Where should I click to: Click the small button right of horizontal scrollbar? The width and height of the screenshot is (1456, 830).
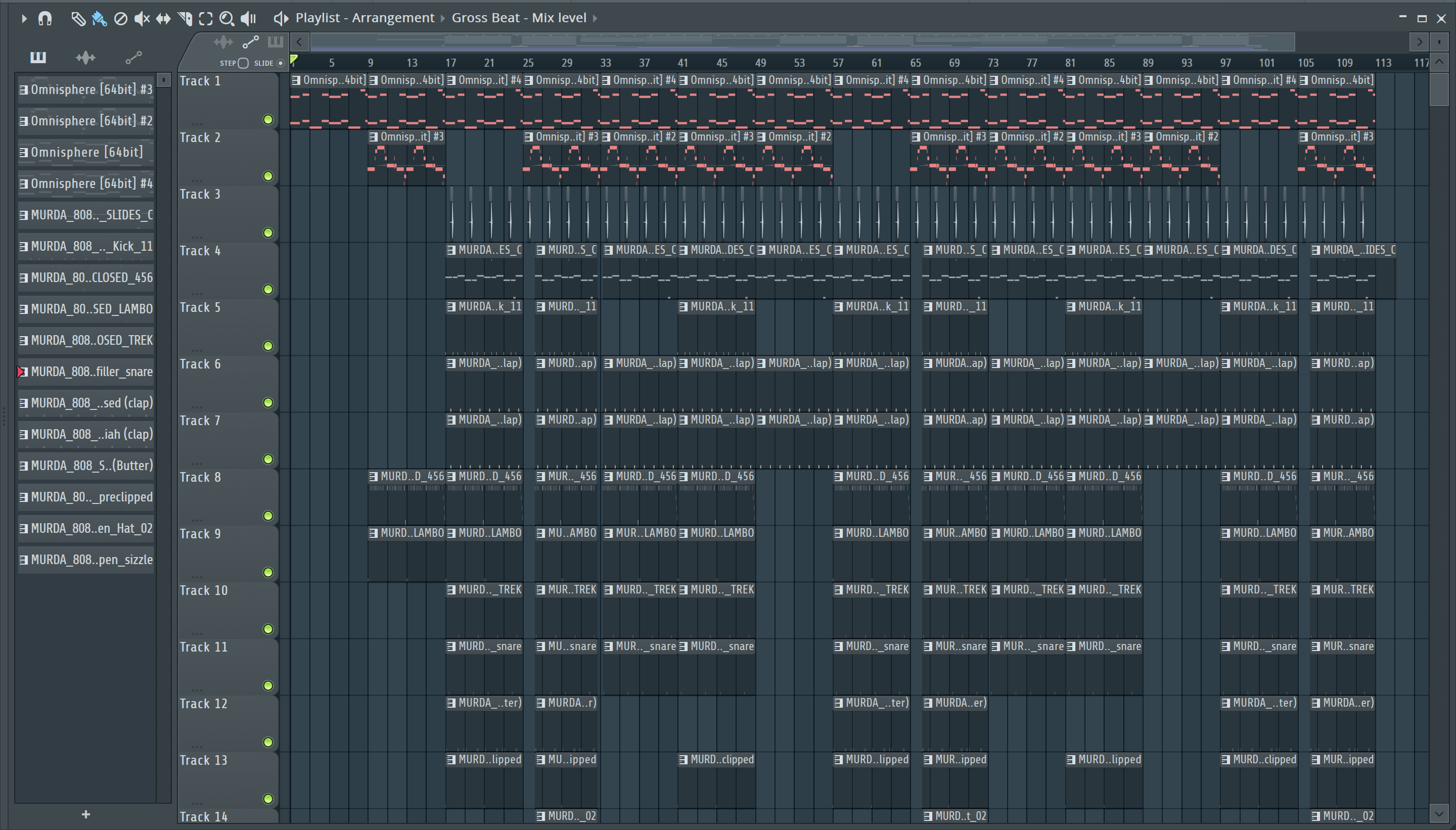pyautogui.click(x=1439, y=41)
